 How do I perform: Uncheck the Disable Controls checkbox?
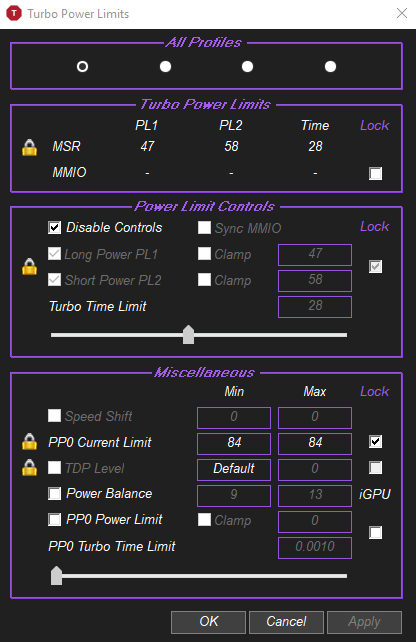pos(54,228)
